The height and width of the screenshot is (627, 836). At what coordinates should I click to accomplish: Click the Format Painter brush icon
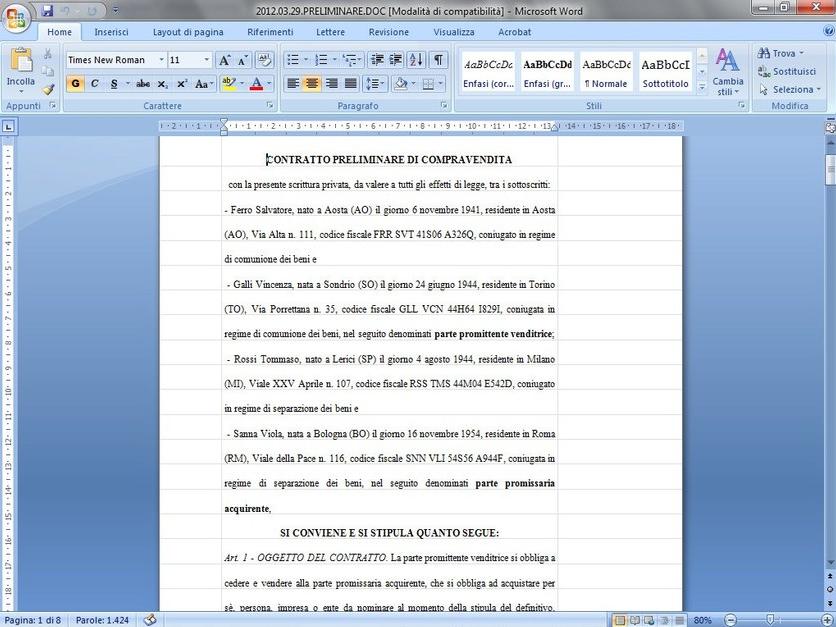pyautogui.click(x=48, y=90)
